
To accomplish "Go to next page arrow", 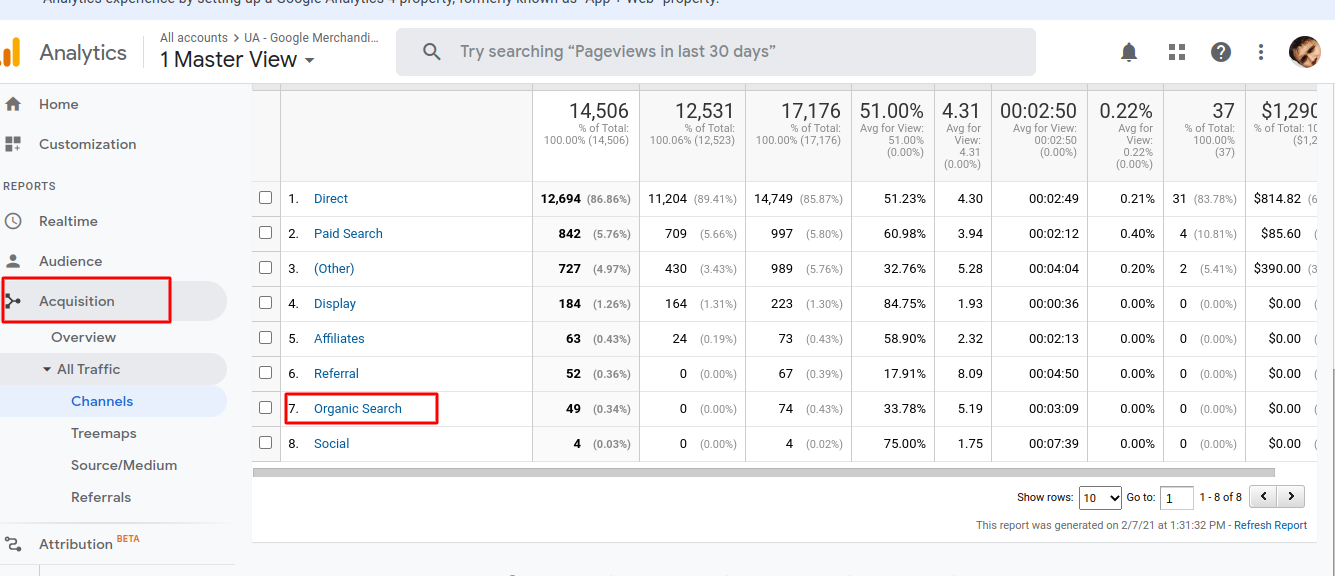I will (x=1292, y=496).
